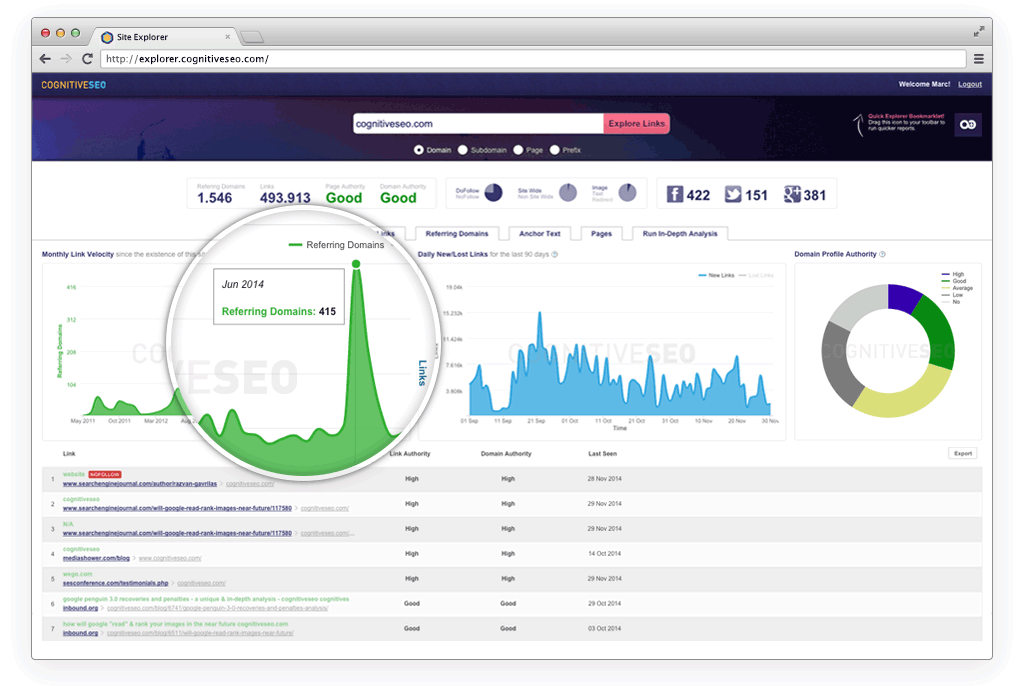Screen dimensions: 1024x686
Task: Select the Page radio option
Action: point(518,150)
